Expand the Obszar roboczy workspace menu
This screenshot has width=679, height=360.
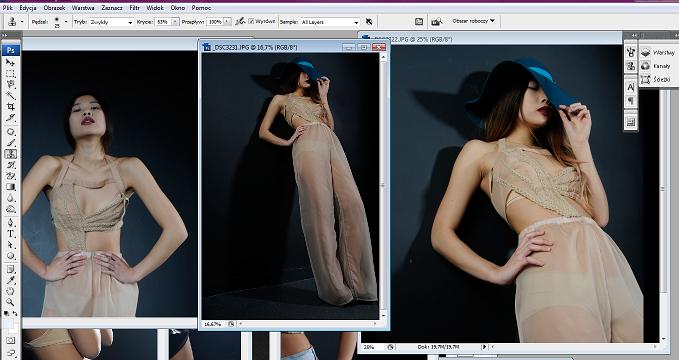pos(473,21)
